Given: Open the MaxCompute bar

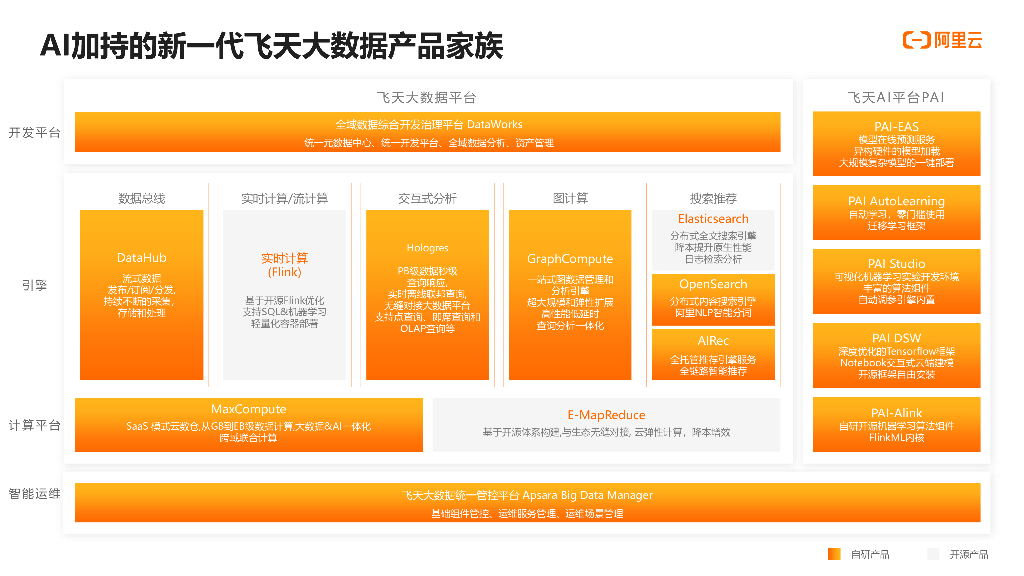Looking at the screenshot, I should click(249, 424).
